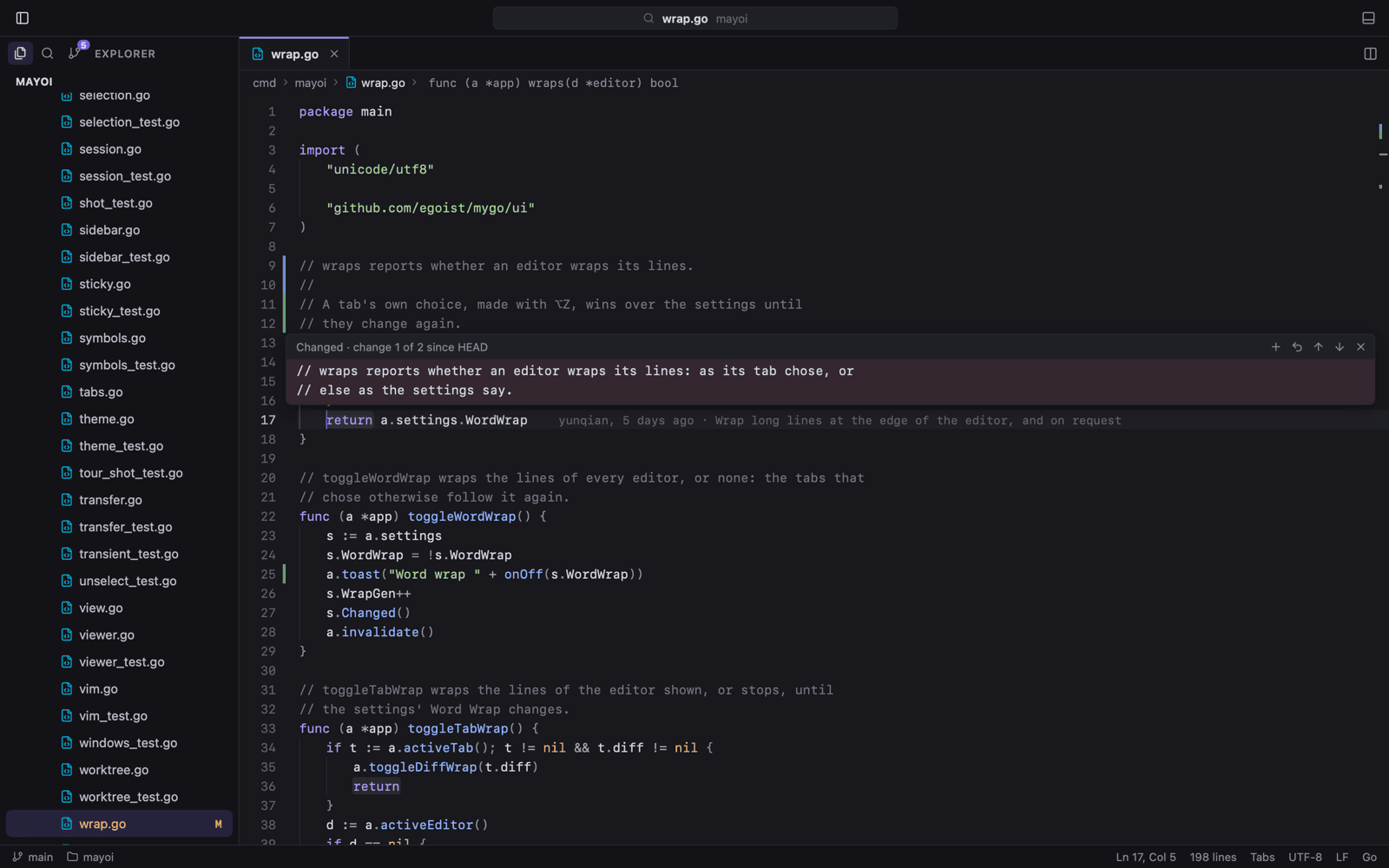Click the MAYOI project header
This screenshot has height=868, width=1389.
34,82
